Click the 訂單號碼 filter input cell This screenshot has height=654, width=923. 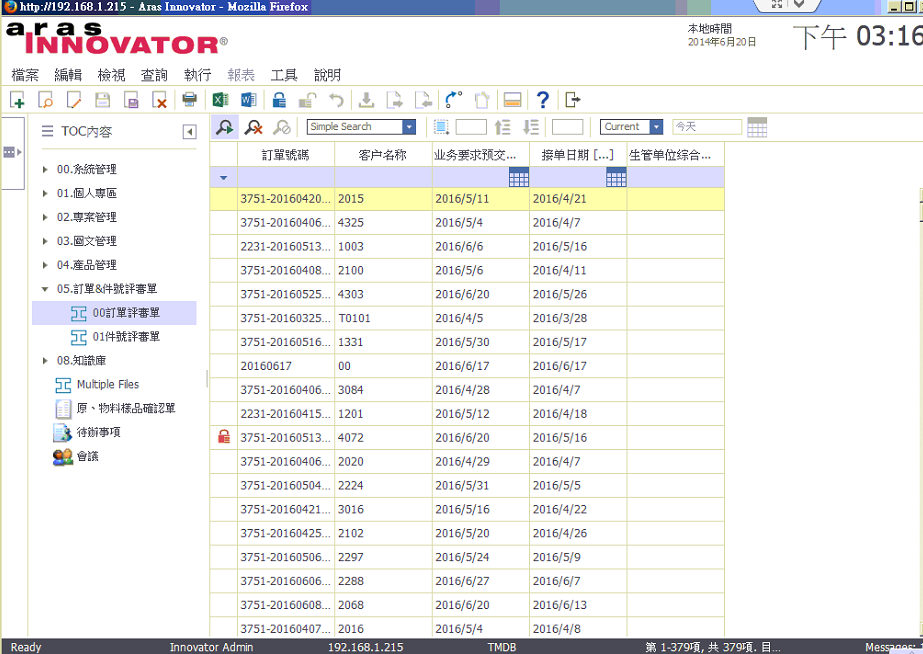click(x=286, y=177)
